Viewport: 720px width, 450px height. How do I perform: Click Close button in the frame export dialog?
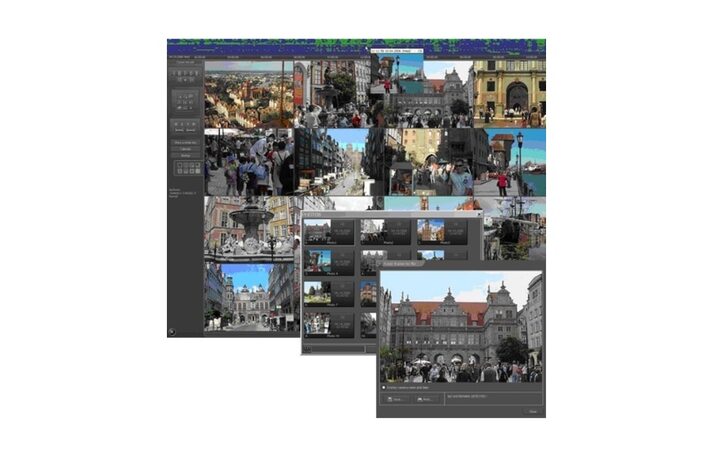click(533, 411)
